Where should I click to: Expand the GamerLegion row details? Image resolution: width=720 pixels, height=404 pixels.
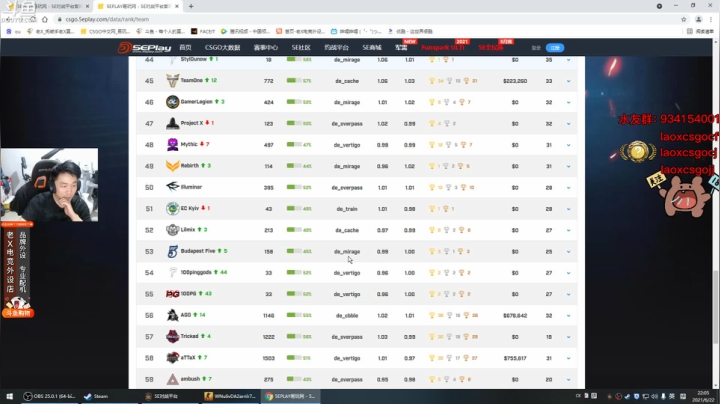[568, 102]
